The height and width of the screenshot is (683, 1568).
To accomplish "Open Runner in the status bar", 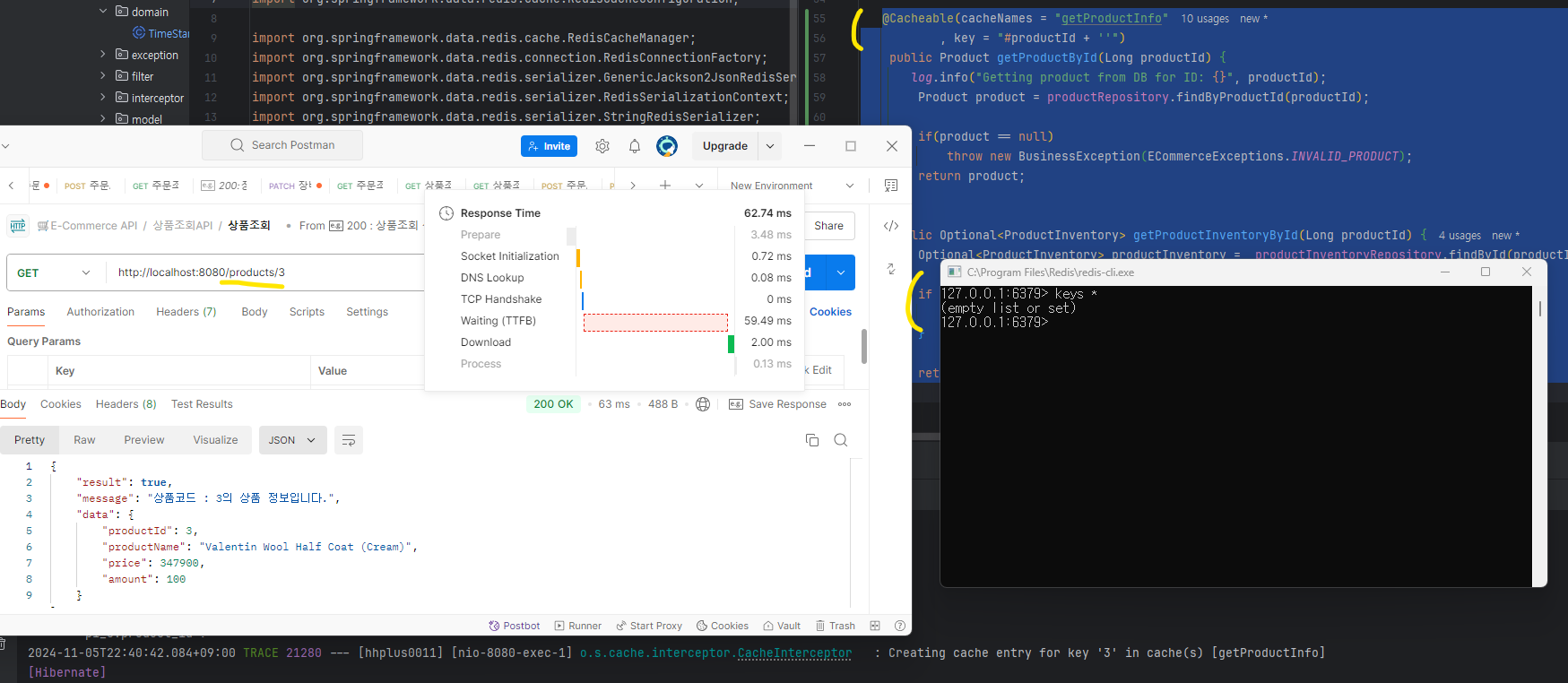I will 578,626.
